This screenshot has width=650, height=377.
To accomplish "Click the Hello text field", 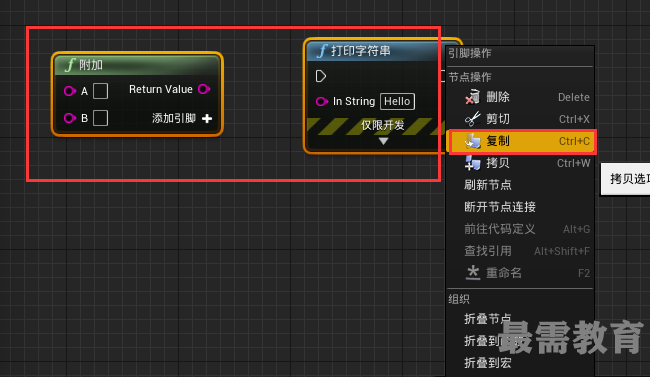I will click(x=397, y=101).
